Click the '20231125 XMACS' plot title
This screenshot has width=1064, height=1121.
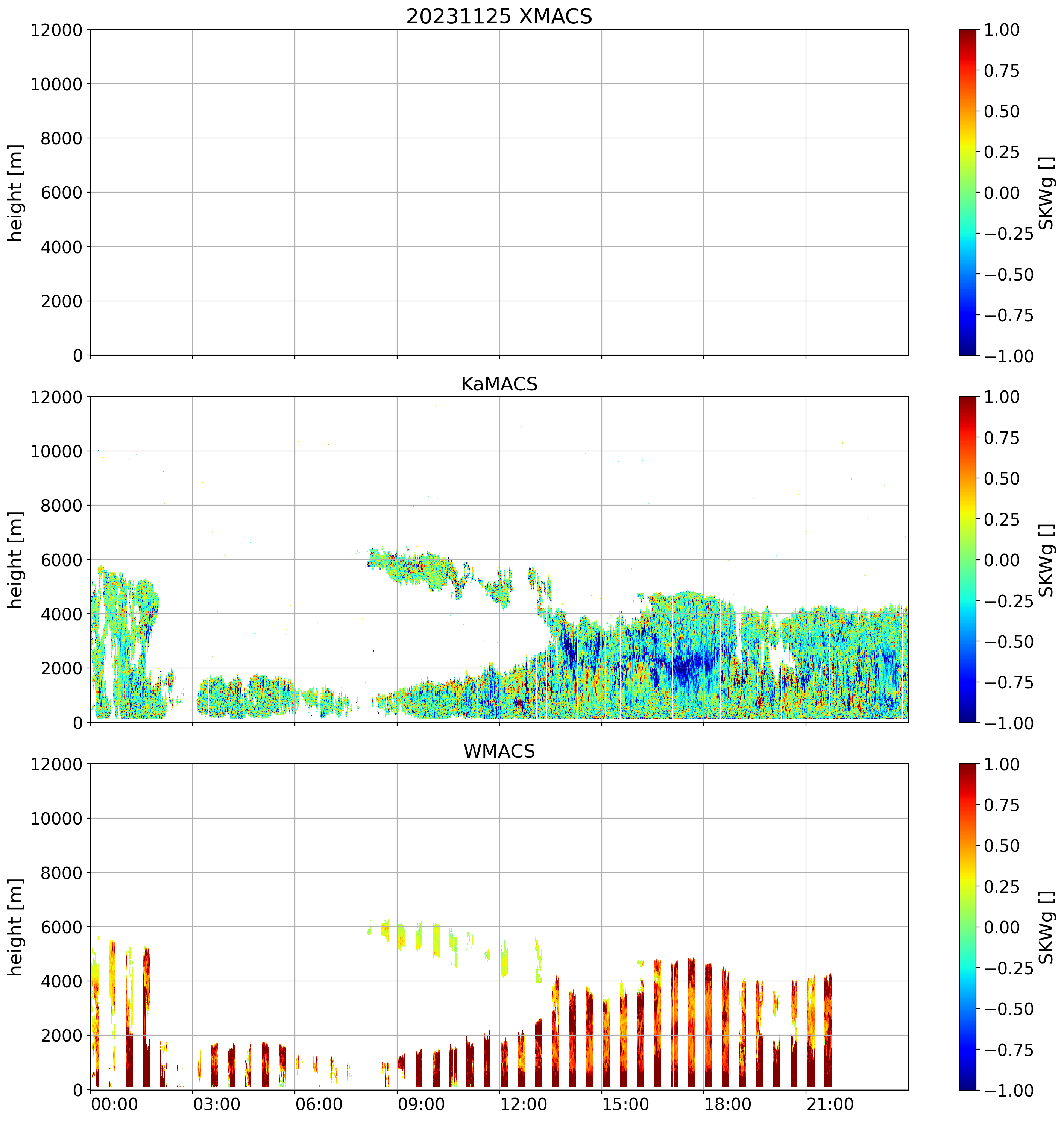pyautogui.click(x=499, y=17)
